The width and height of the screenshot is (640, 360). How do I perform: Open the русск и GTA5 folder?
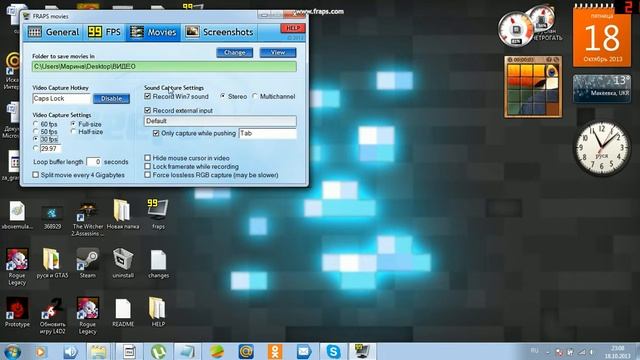(x=52, y=263)
